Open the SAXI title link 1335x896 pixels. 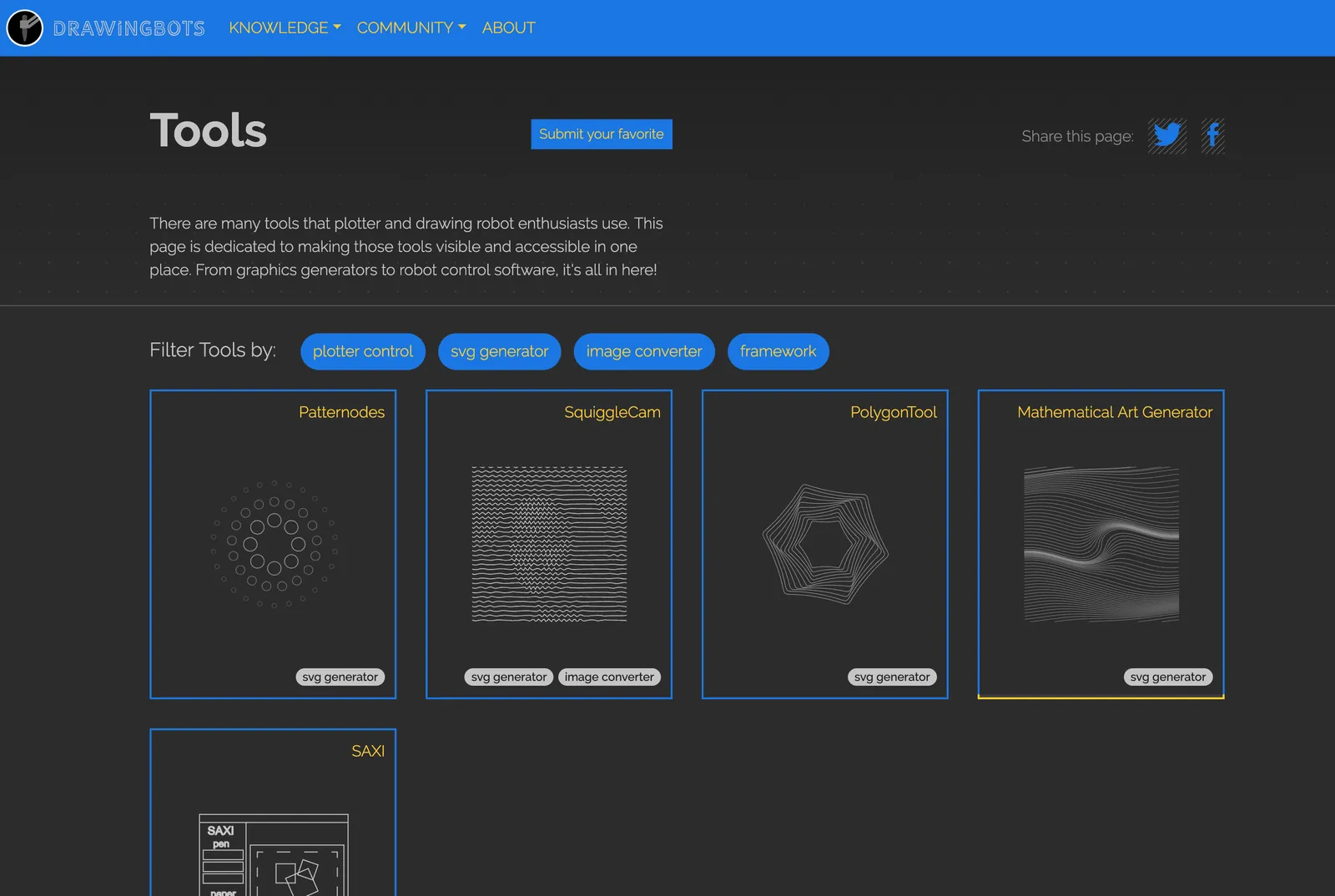[x=368, y=751]
